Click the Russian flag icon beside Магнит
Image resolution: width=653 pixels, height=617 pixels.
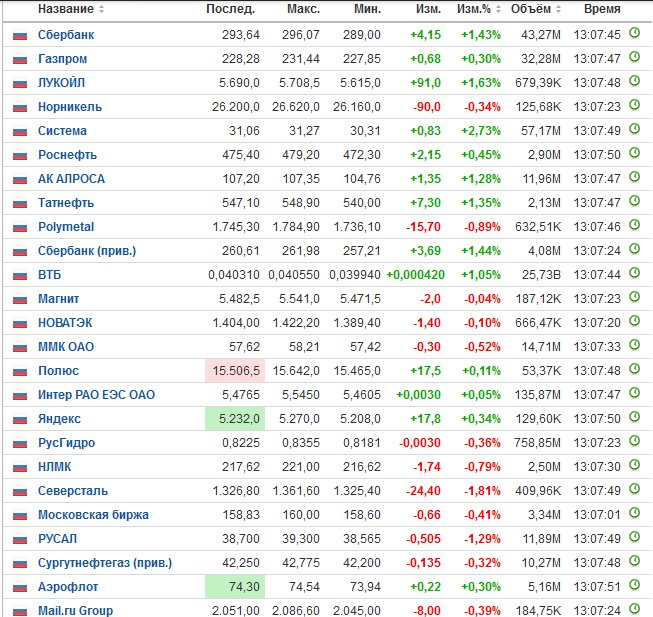tap(20, 300)
